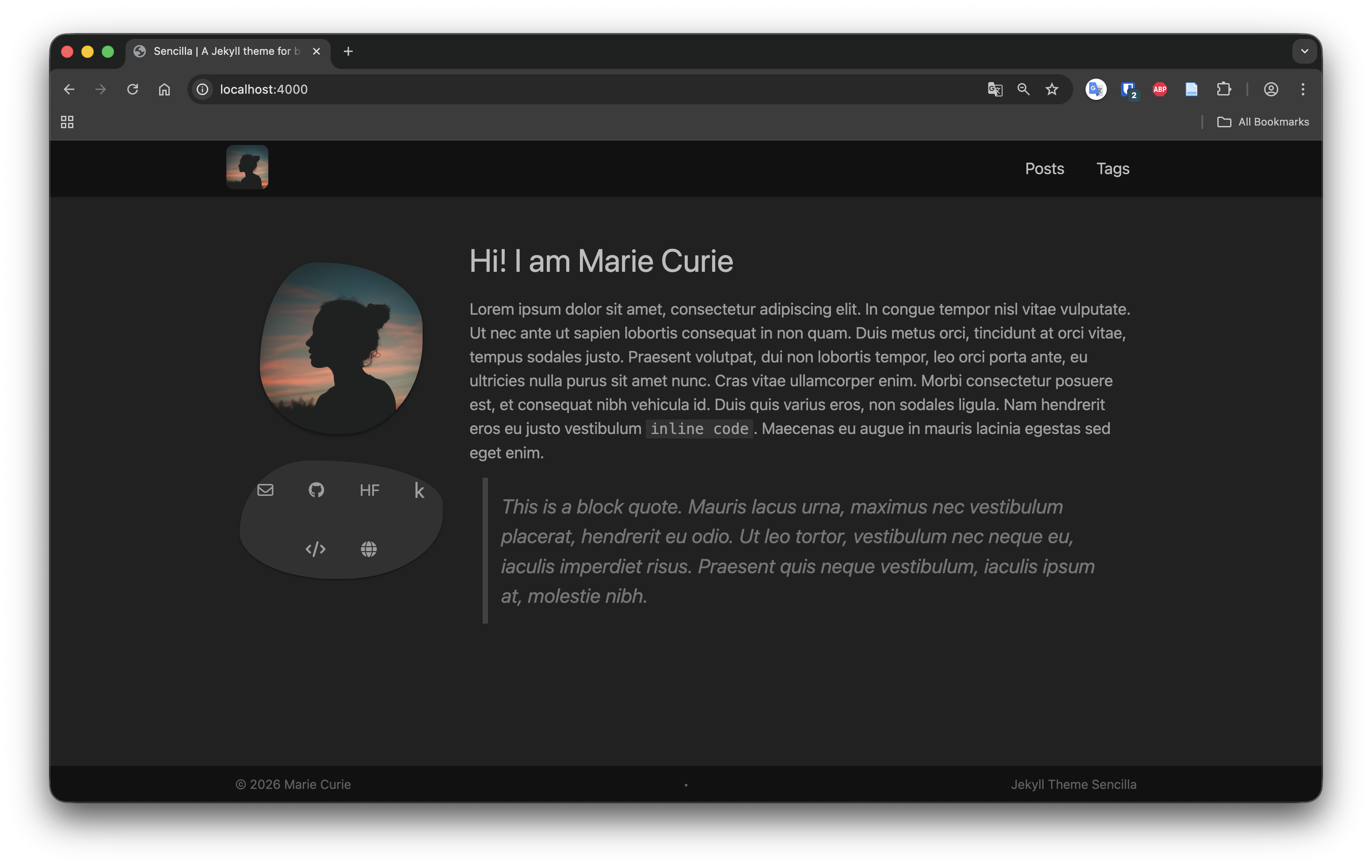The width and height of the screenshot is (1372, 868).
Task: Click Jekyll Theme Sencilla footer link
Action: (1074, 784)
